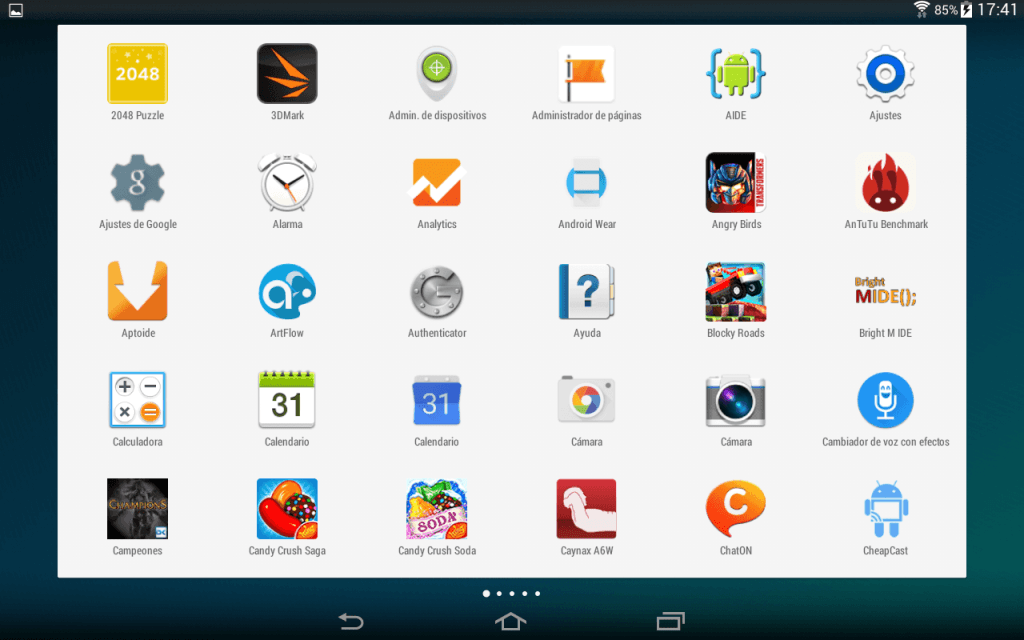Open AnTuTu Benchmark
Viewport: 1024px width, 640px height.
point(884,182)
